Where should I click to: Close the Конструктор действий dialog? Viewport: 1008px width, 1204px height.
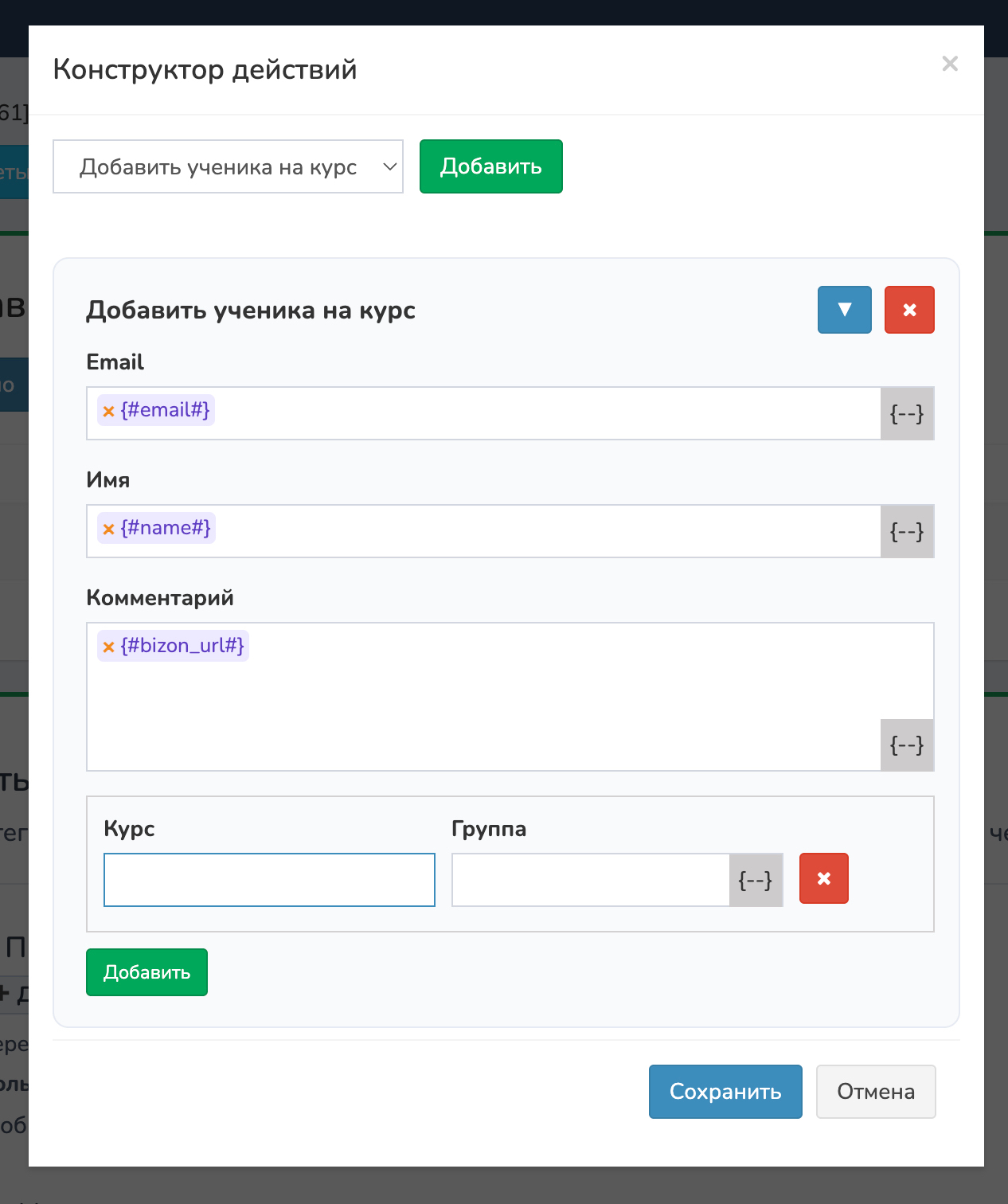click(x=949, y=64)
